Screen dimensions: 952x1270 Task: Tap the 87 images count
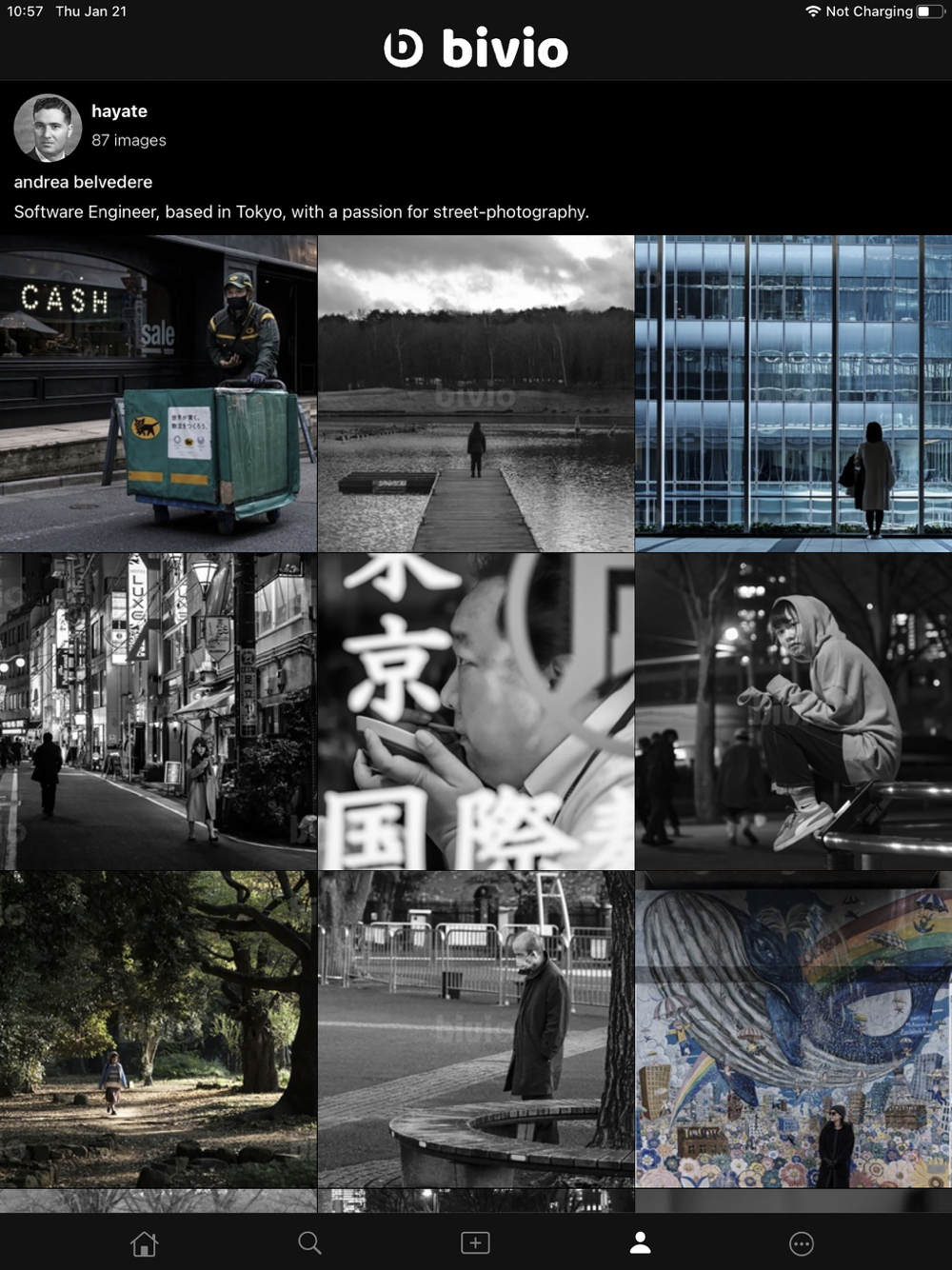coord(129,140)
